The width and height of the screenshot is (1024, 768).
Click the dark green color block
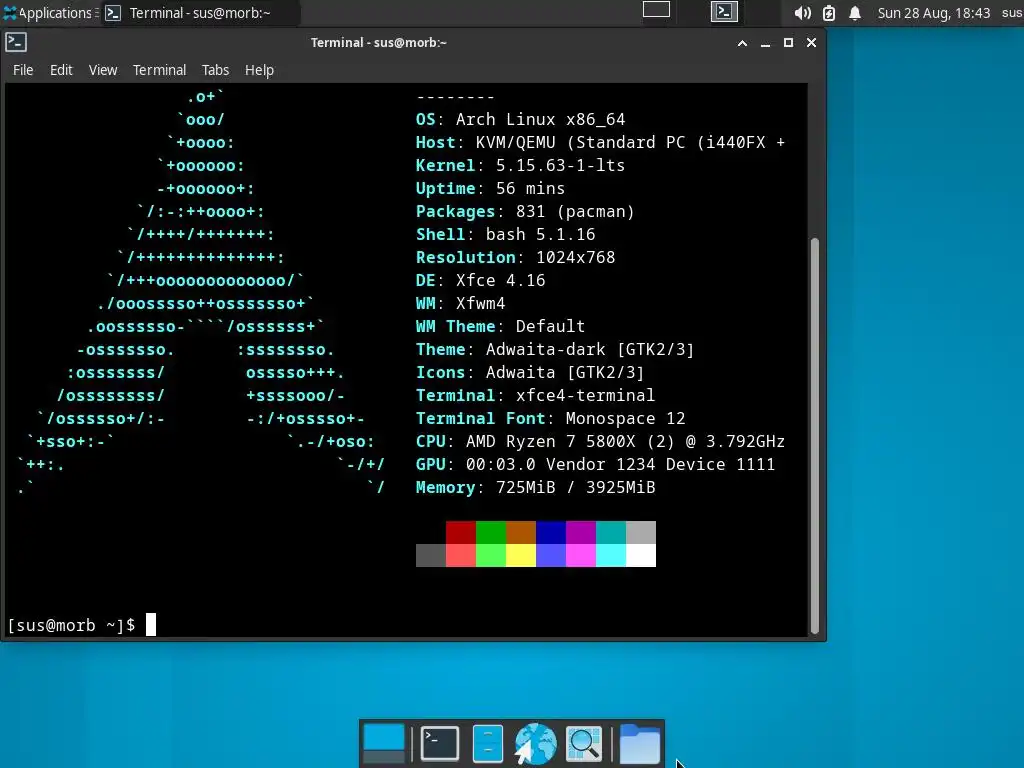pos(491,532)
